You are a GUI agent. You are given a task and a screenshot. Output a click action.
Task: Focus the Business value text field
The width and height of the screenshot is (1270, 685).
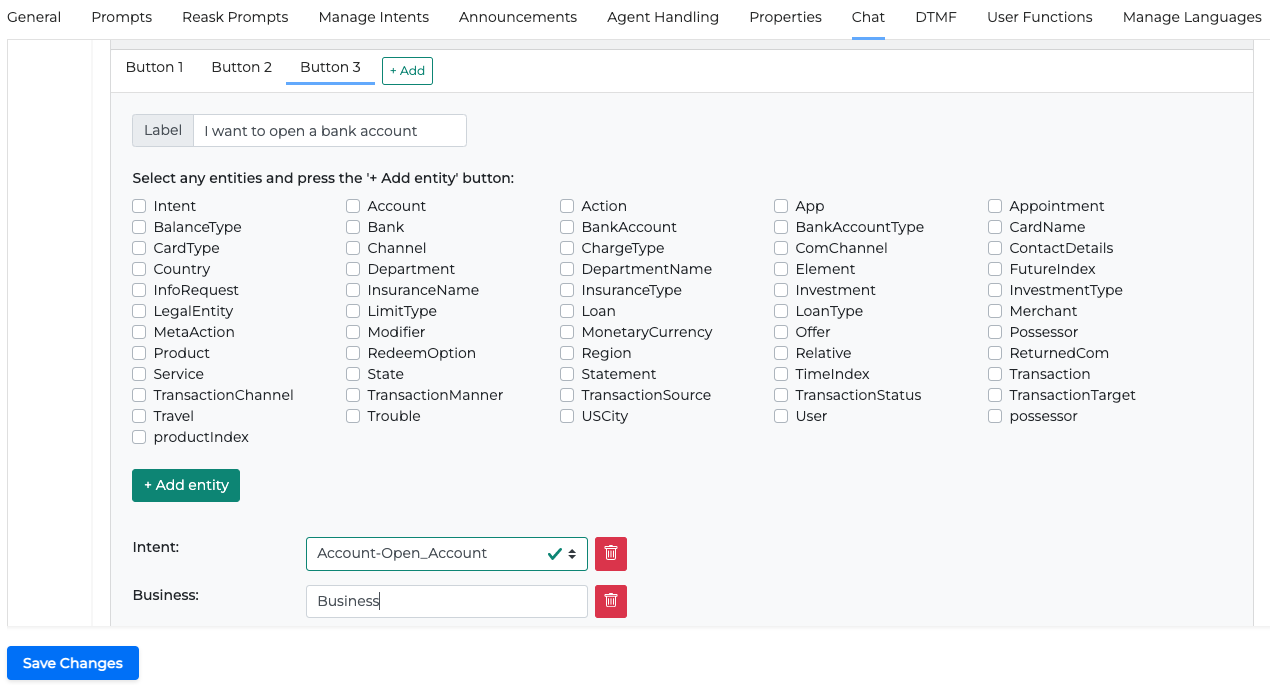(x=446, y=601)
